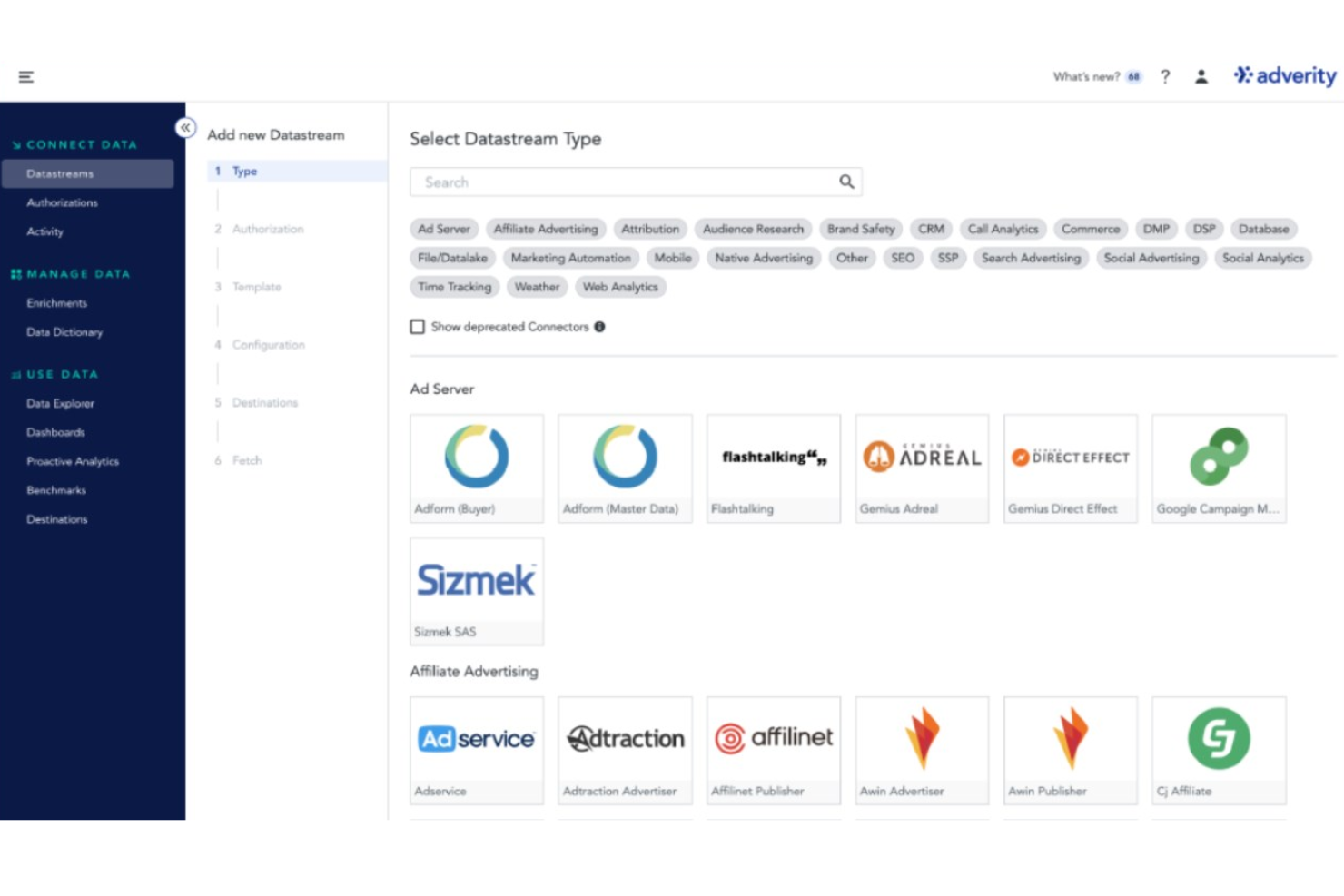Choose the Sizmek SAS connector

[477, 591]
